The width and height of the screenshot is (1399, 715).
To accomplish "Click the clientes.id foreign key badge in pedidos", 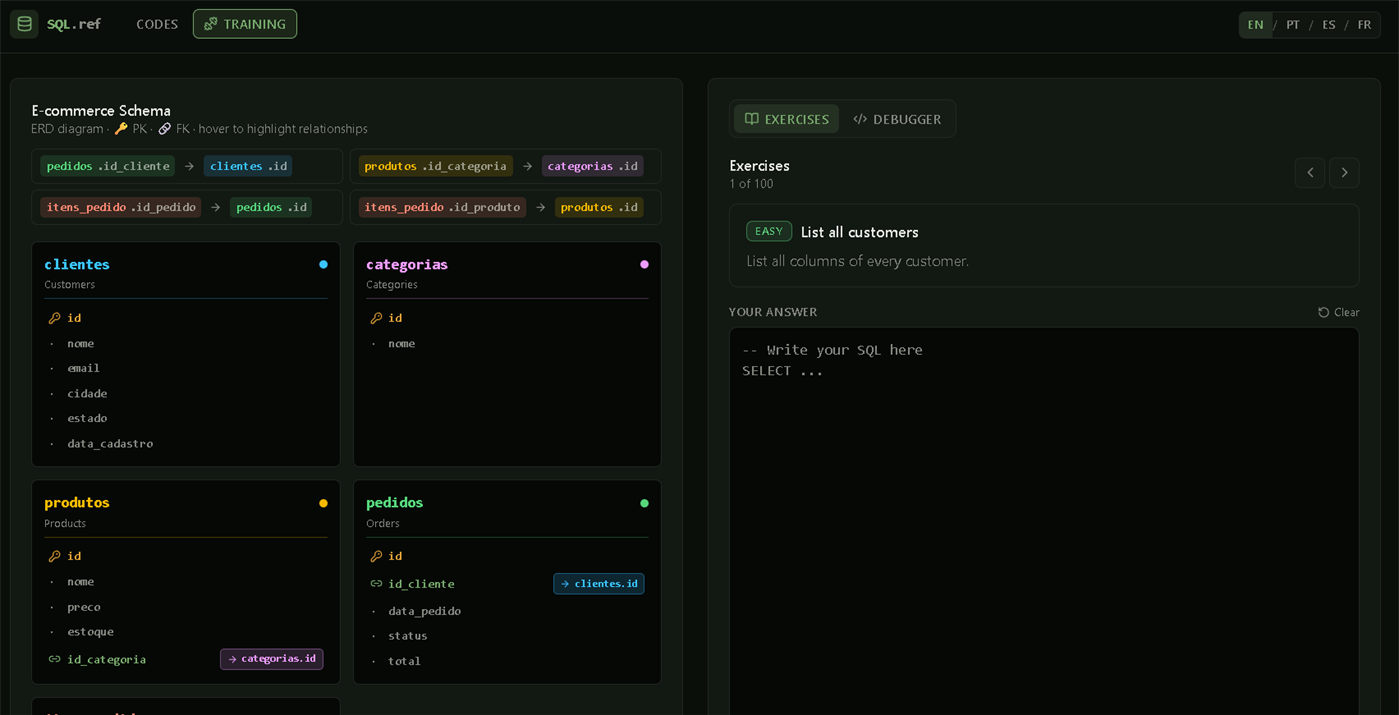I will tap(599, 584).
